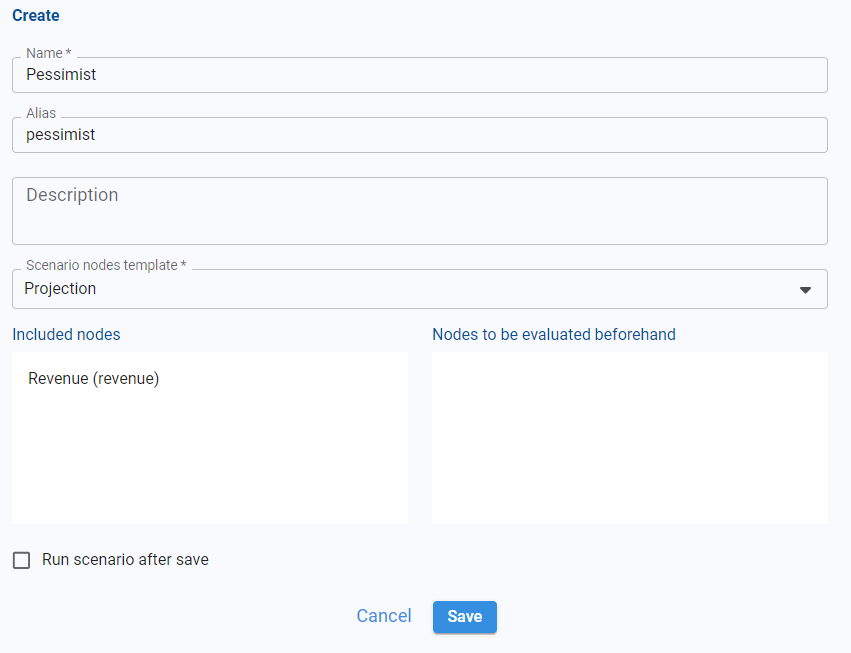Click inside Nodes to be evaluated beforehand box
Image resolution: width=851 pixels, height=653 pixels.
(629, 437)
